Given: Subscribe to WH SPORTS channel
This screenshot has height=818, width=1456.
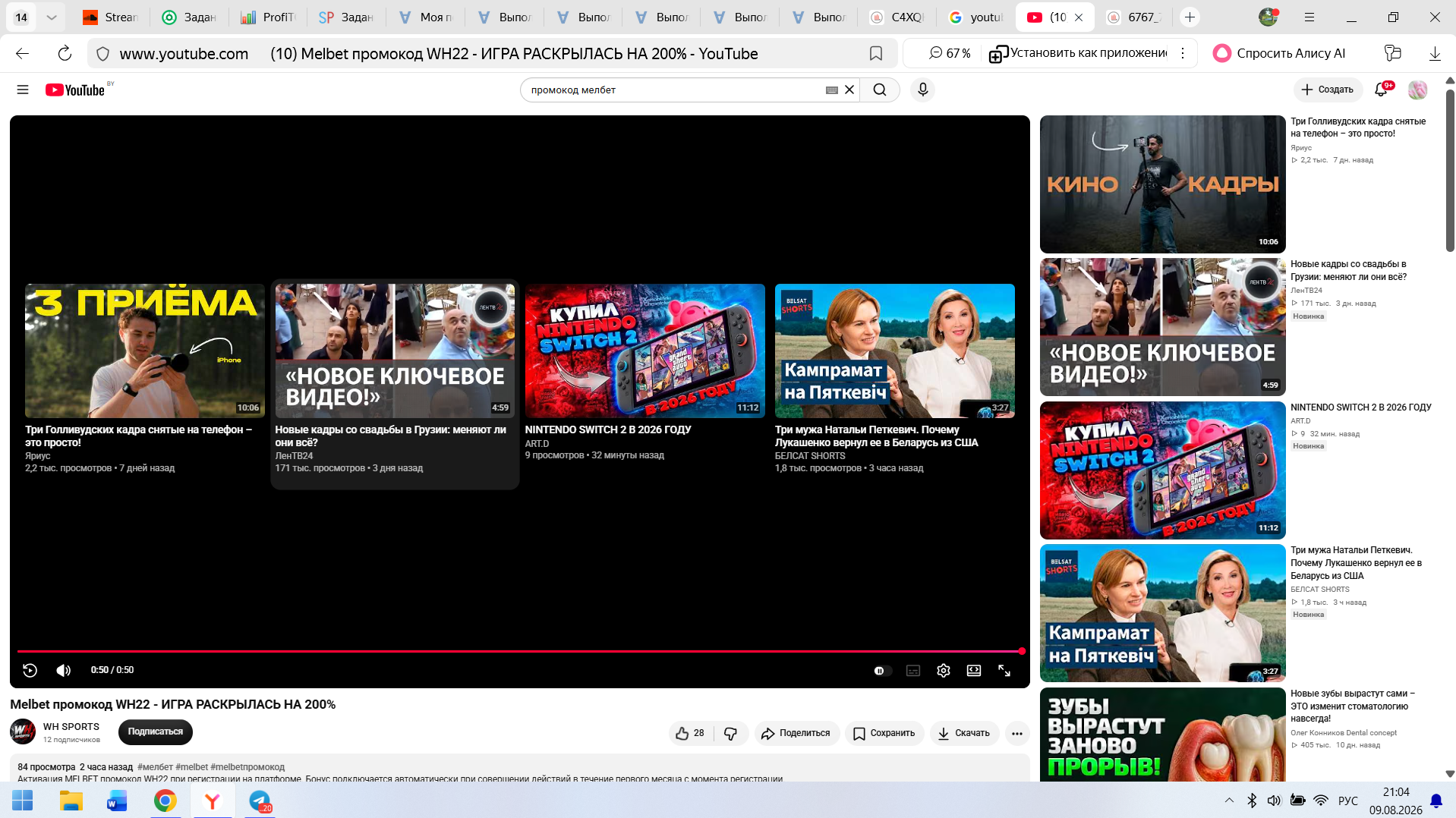Looking at the screenshot, I should click(156, 732).
